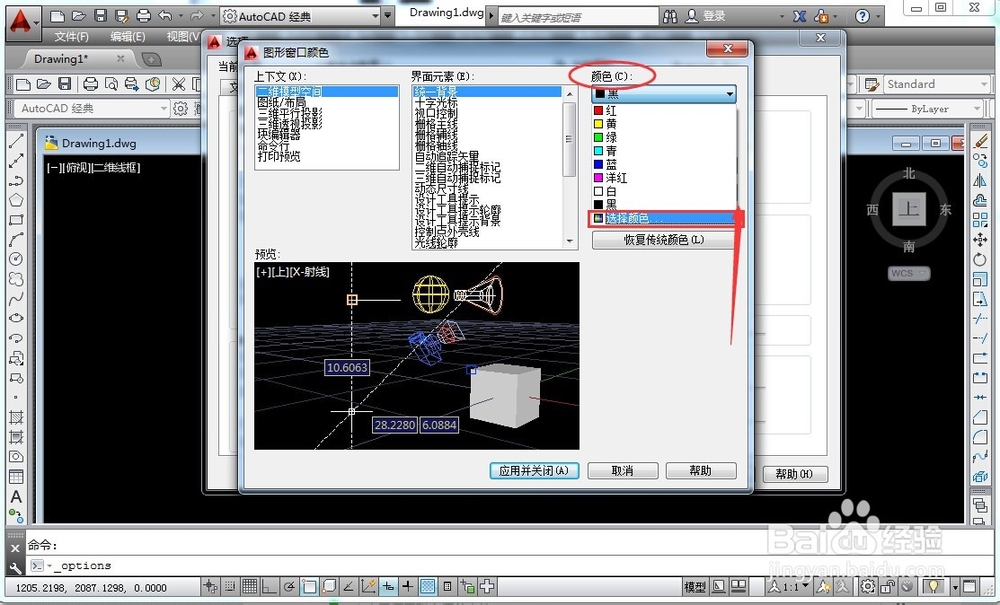Select the Circle tool in draw toolbar
Screen dimensions: 1000x605
coord(16,259)
